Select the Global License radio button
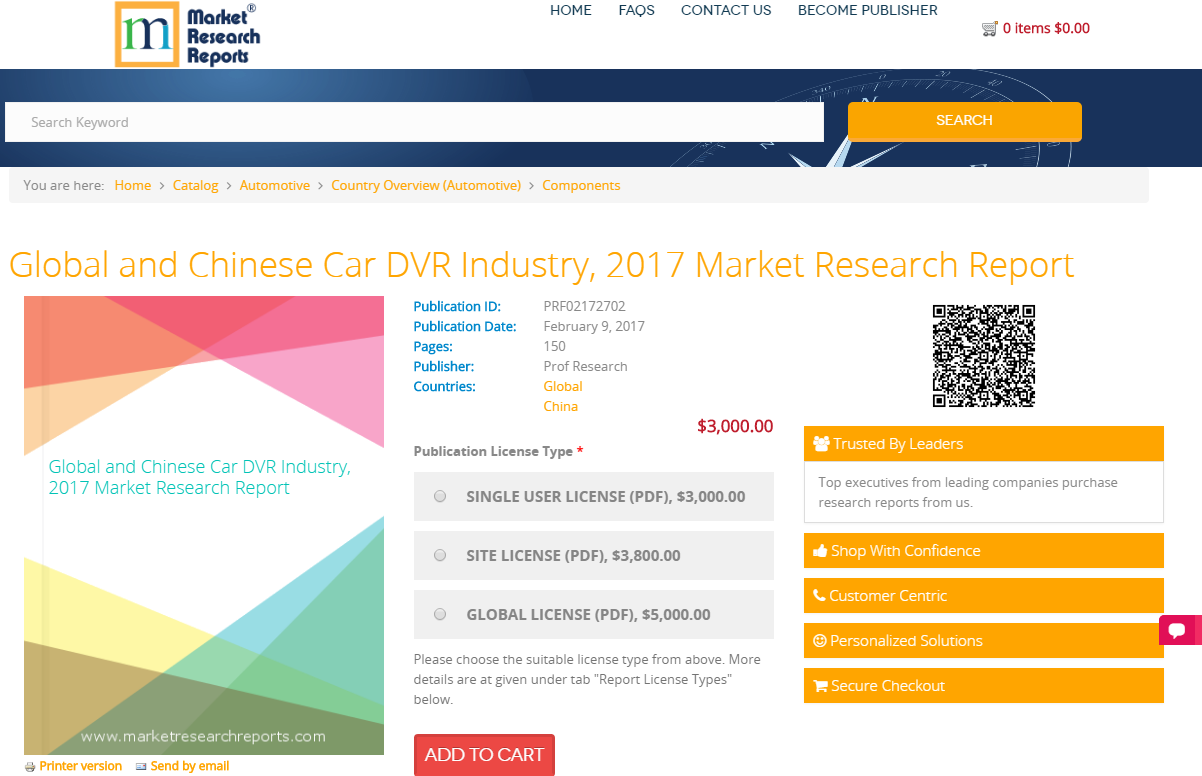Viewport: 1202px width, 776px height. click(x=439, y=614)
